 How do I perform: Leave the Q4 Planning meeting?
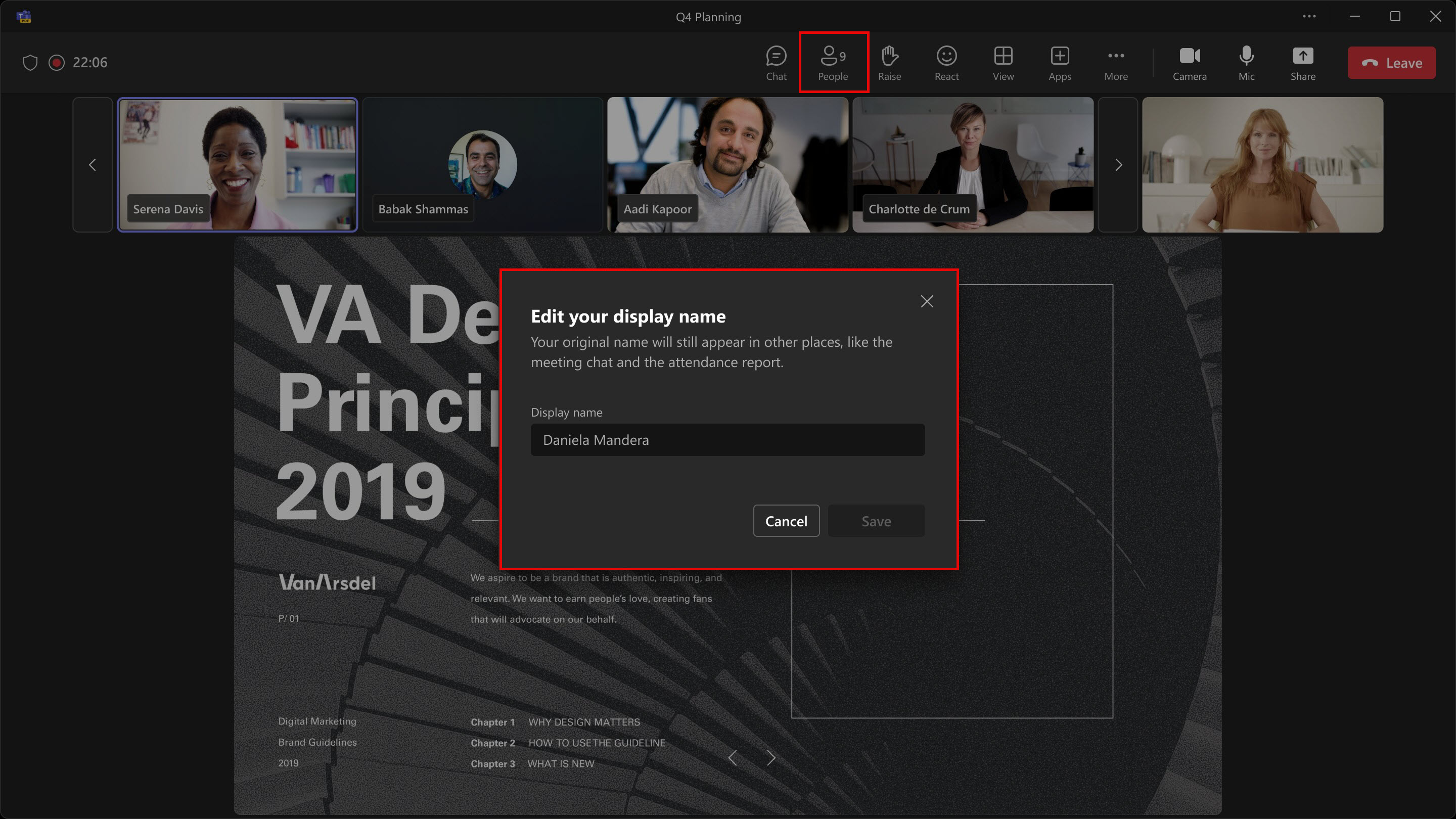(1391, 63)
